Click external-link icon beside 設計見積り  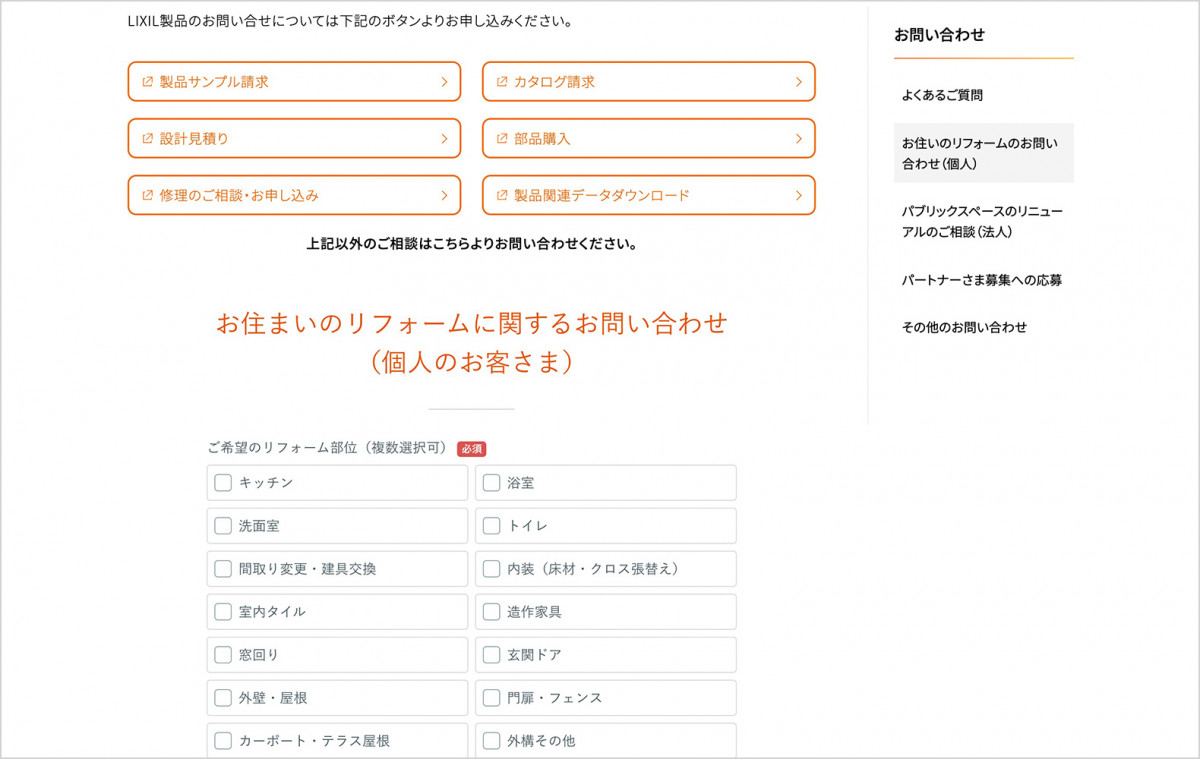tap(147, 139)
